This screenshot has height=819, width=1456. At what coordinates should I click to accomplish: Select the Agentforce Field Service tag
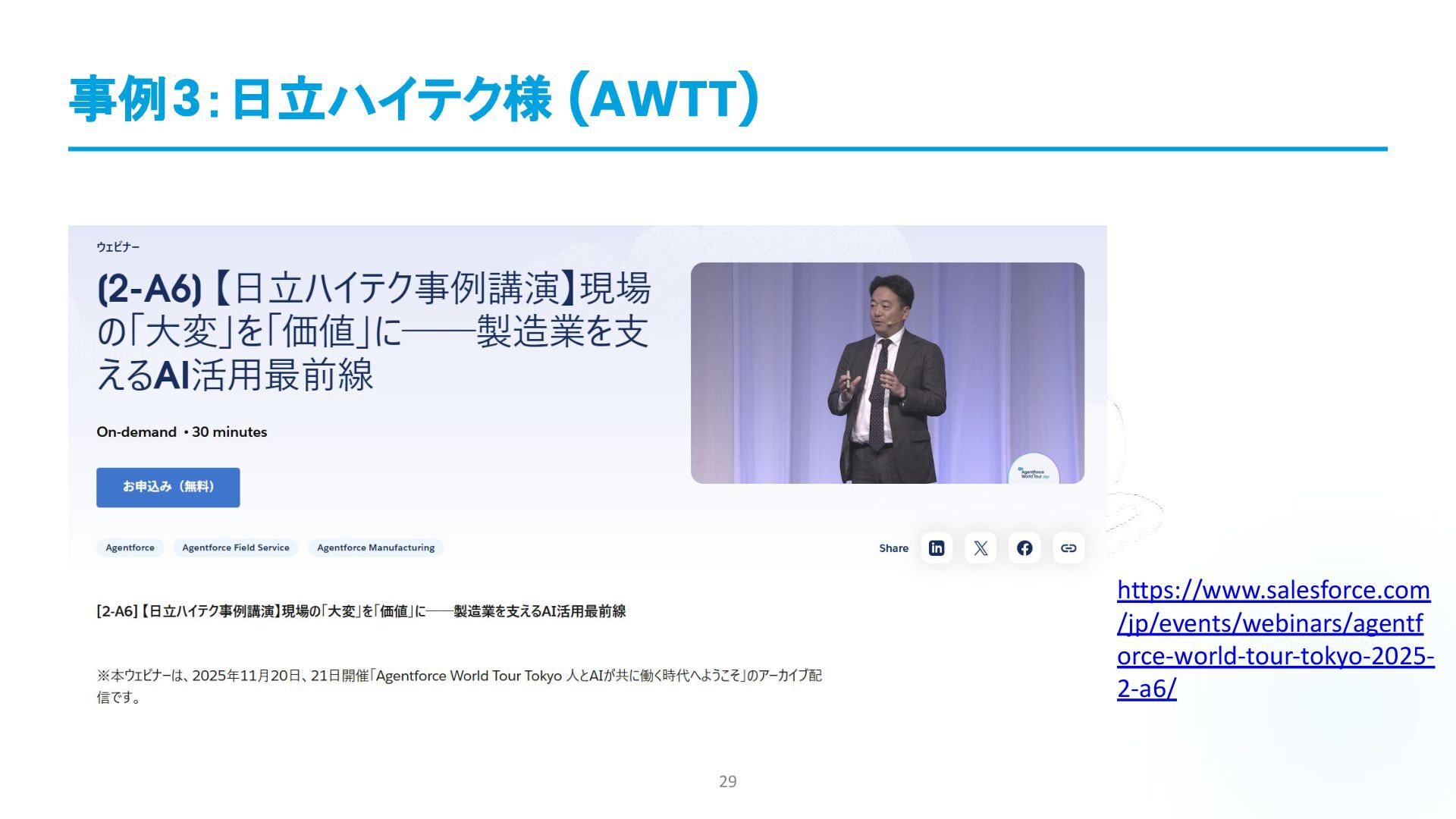coord(235,548)
